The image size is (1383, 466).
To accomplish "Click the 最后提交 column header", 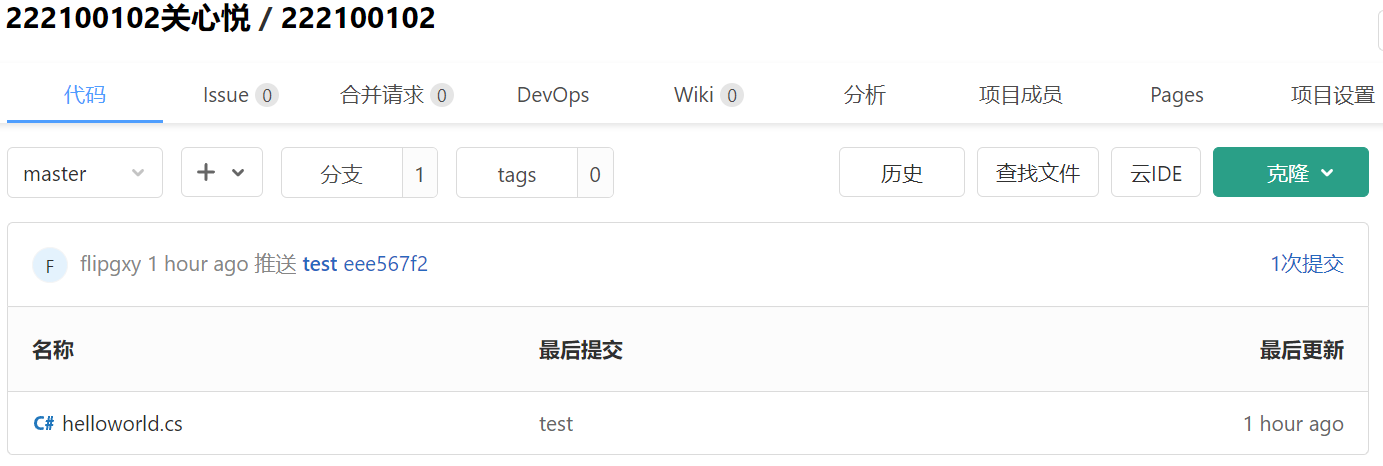I will coord(581,350).
